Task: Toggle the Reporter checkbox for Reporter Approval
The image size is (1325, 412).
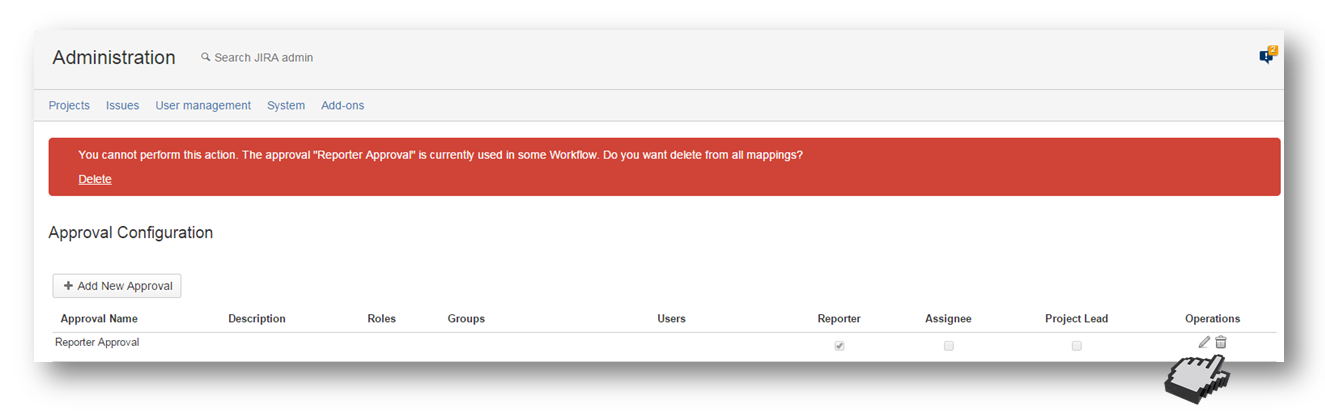Action: click(x=839, y=346)
